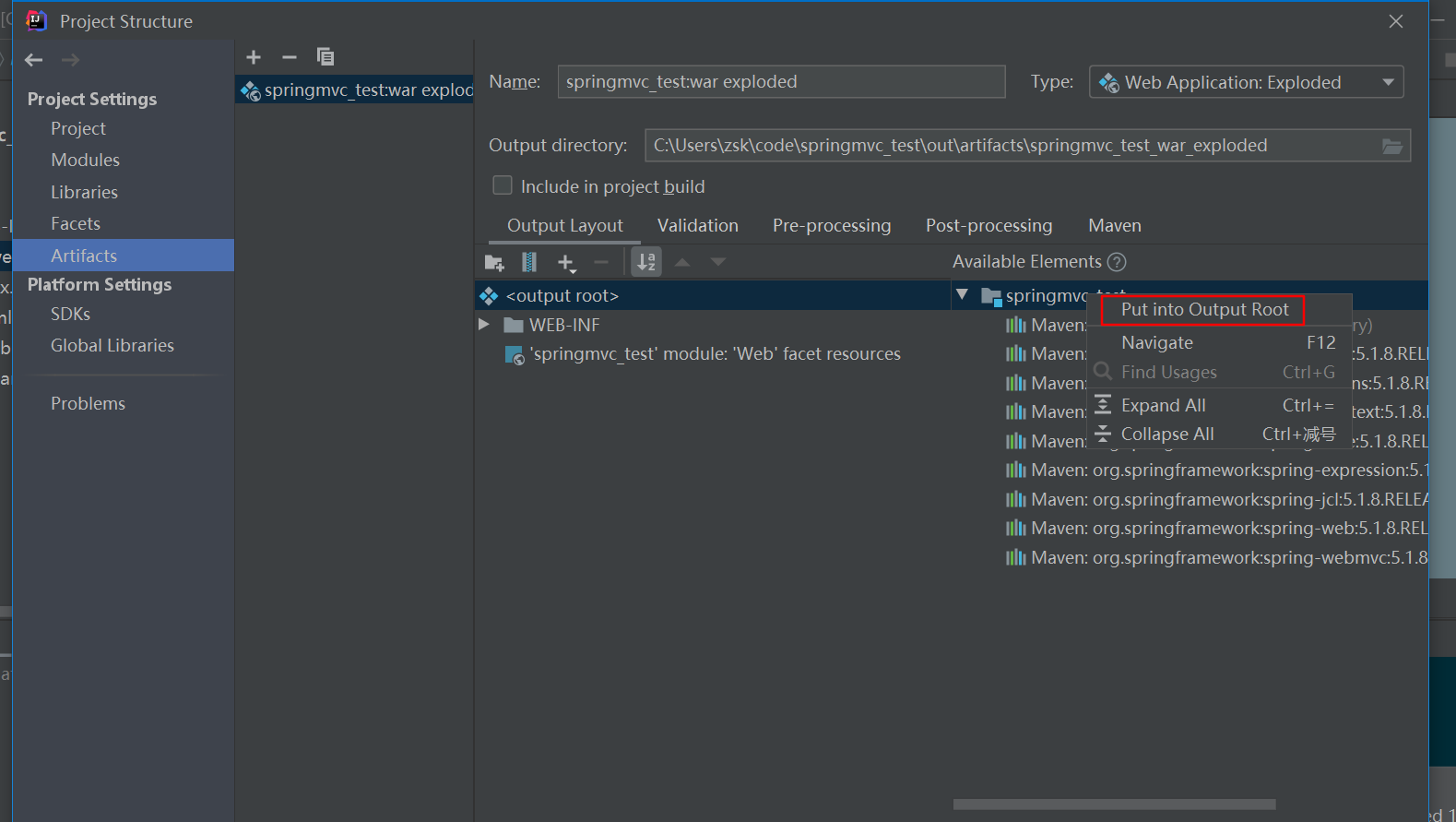Expand the WEB-INF folder node
This screenshot has width=1456, height=822.
pos(483,325)
